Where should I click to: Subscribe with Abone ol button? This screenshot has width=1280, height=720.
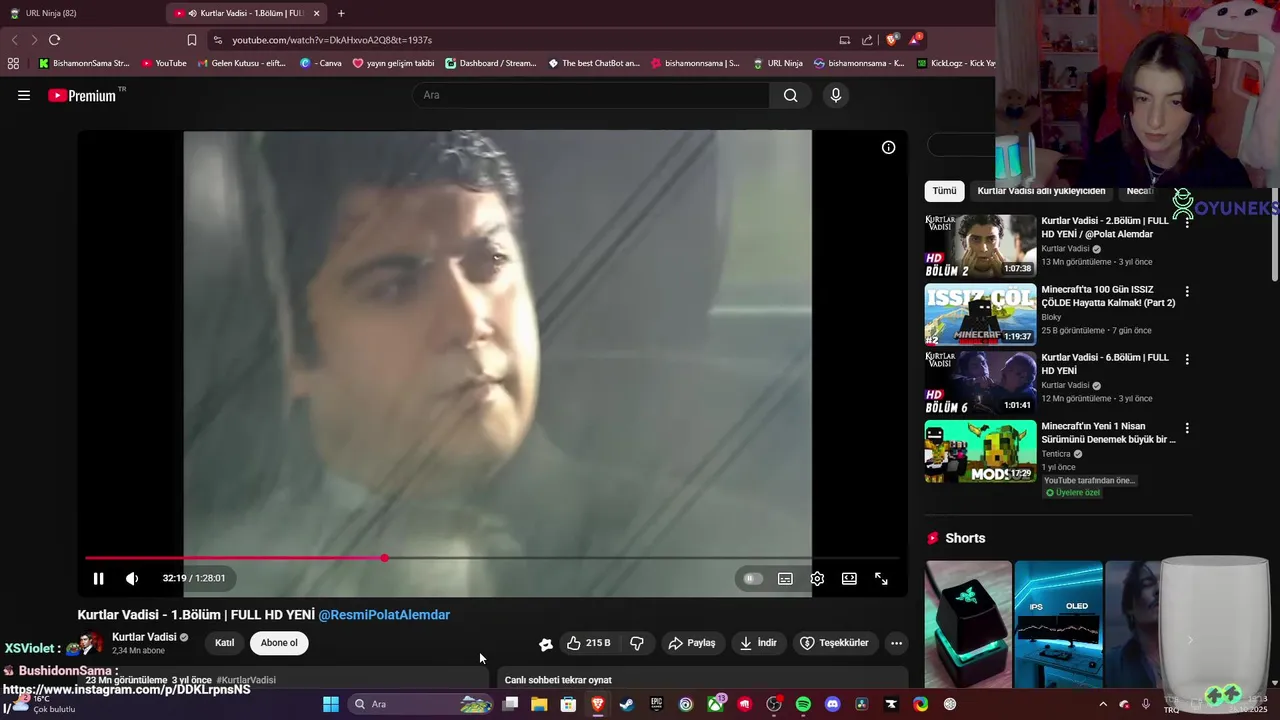pyautogui.click(x=279, y=643)
